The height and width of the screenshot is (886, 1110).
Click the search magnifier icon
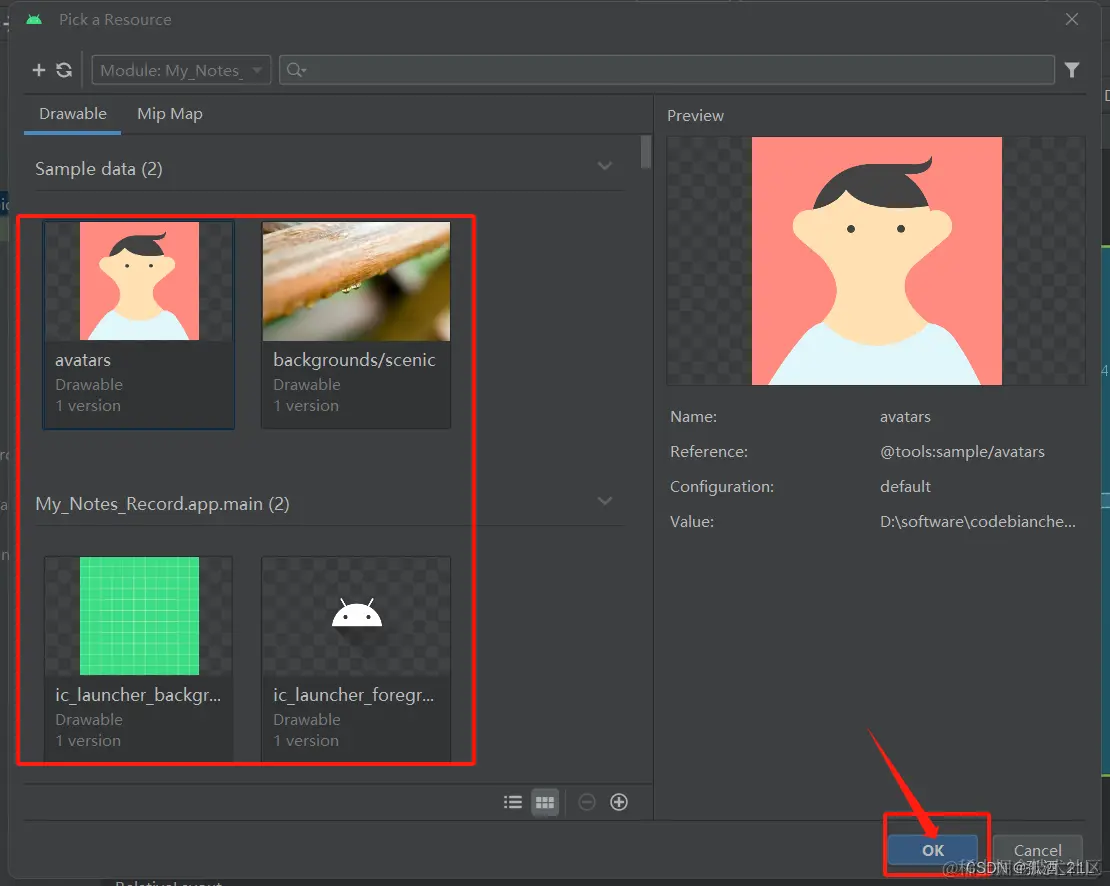point(296,70)
